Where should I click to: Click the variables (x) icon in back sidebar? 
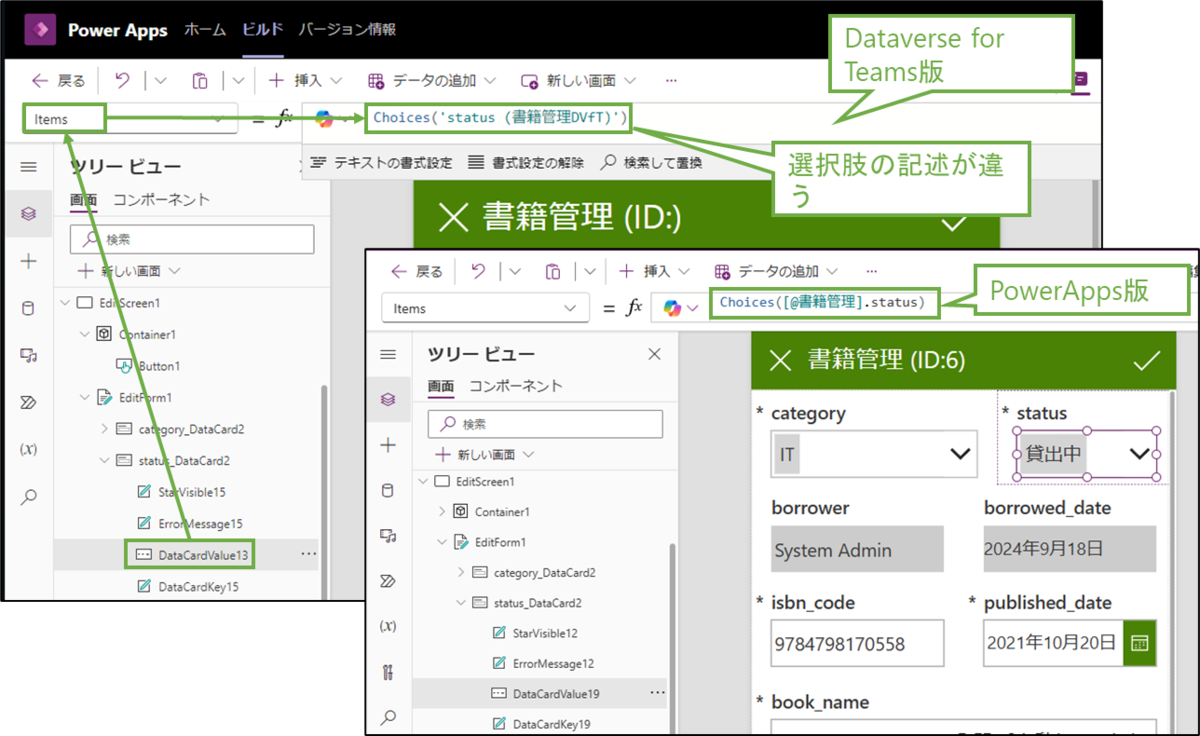tap(28, 449)
